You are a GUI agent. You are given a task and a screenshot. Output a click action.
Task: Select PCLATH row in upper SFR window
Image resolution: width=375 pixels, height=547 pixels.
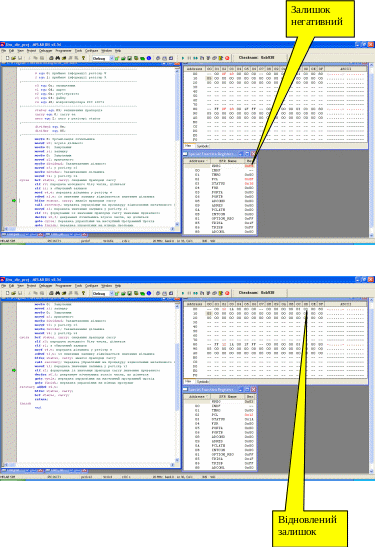click(x=219, y=210)
